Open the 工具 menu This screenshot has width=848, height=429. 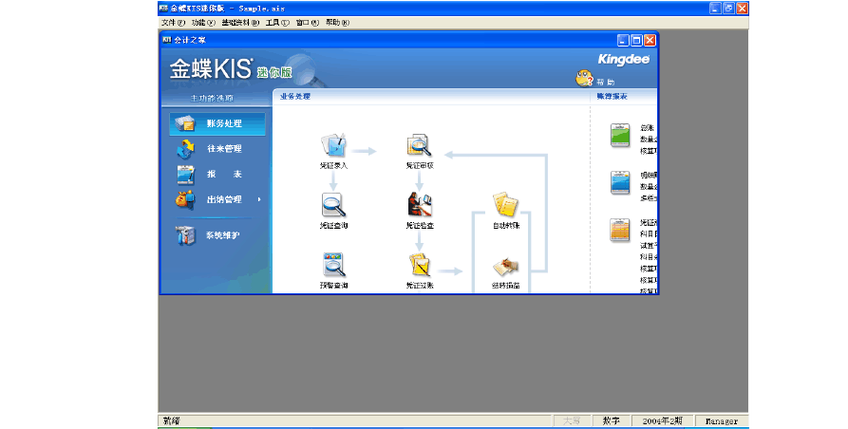[x=277, y=23]
